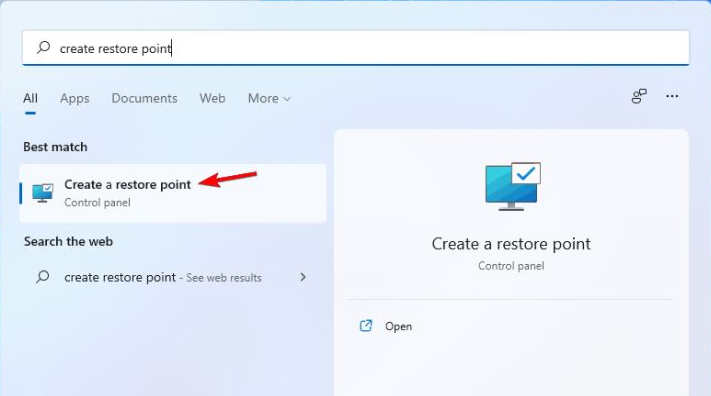Click the Search the web heading

click(x=68, y=241)
